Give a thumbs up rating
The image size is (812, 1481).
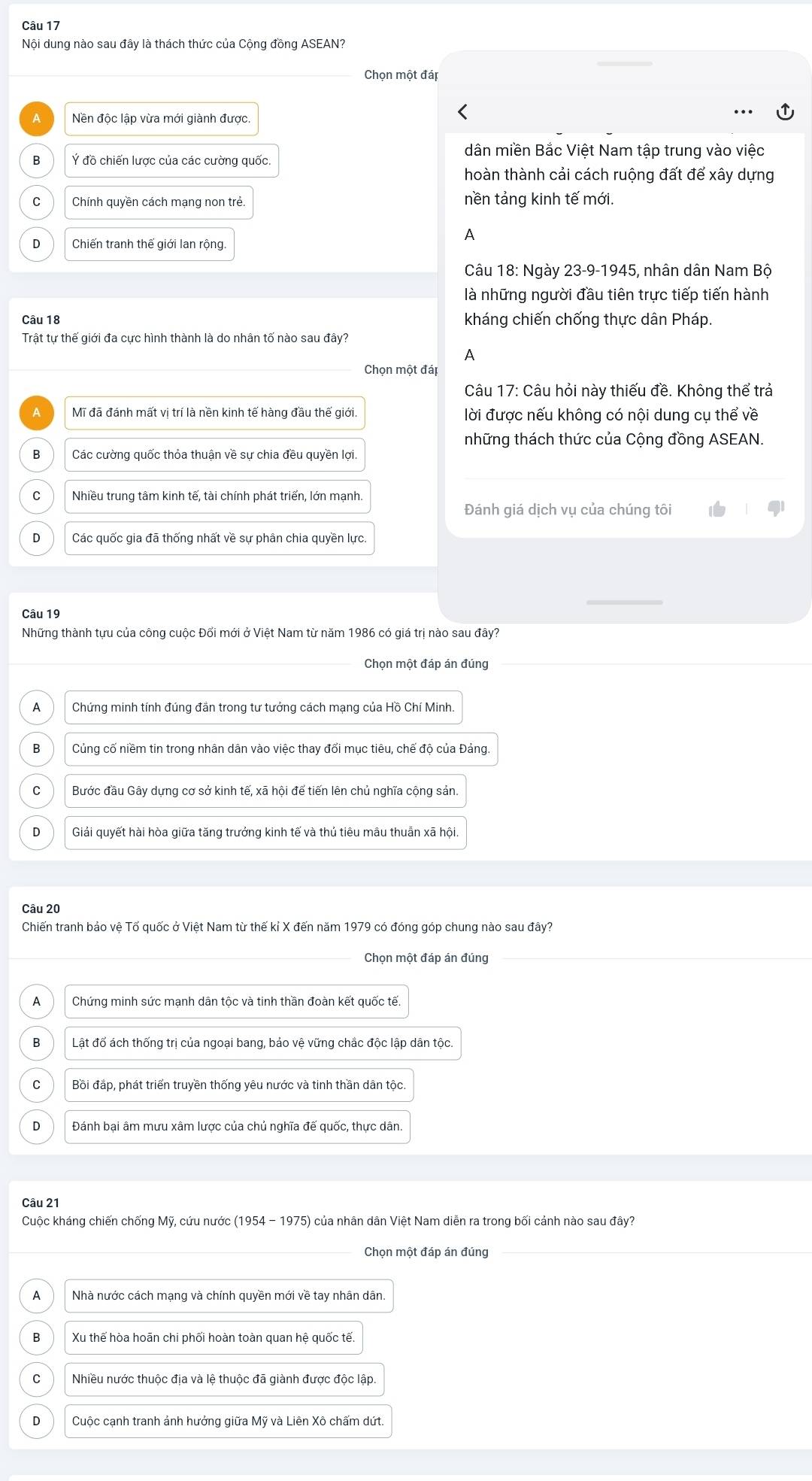717,509
